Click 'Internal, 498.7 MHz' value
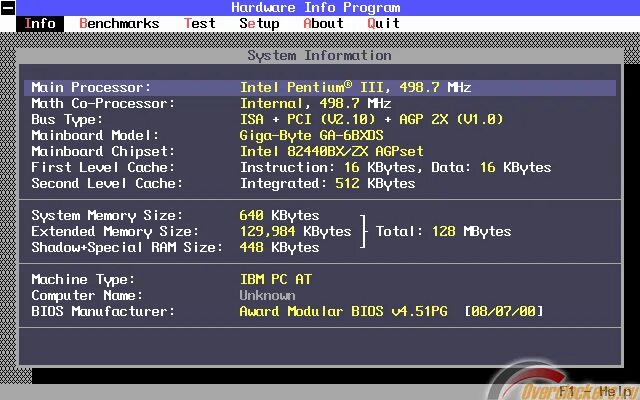The image size is (640, 400). pyautogui.click(x=316, y=103)
